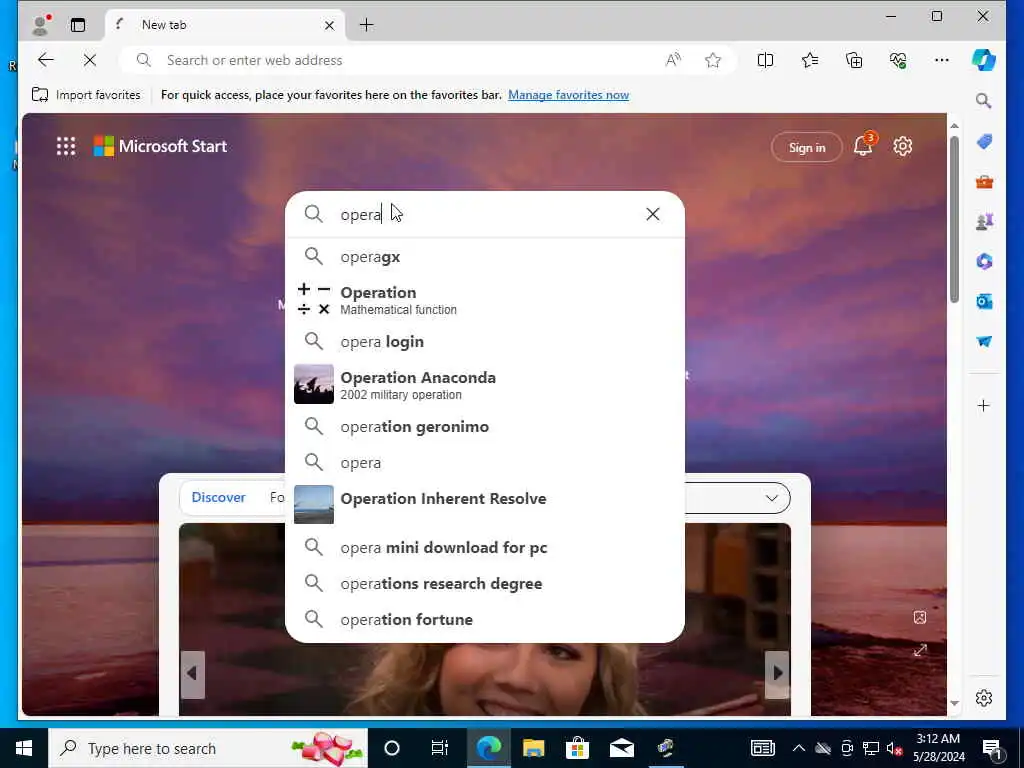Image resolution: width=1024 pixels, height=768 pixels.
Task: Click the page vertical scrollbar thumb
Action: coord(954,219)
